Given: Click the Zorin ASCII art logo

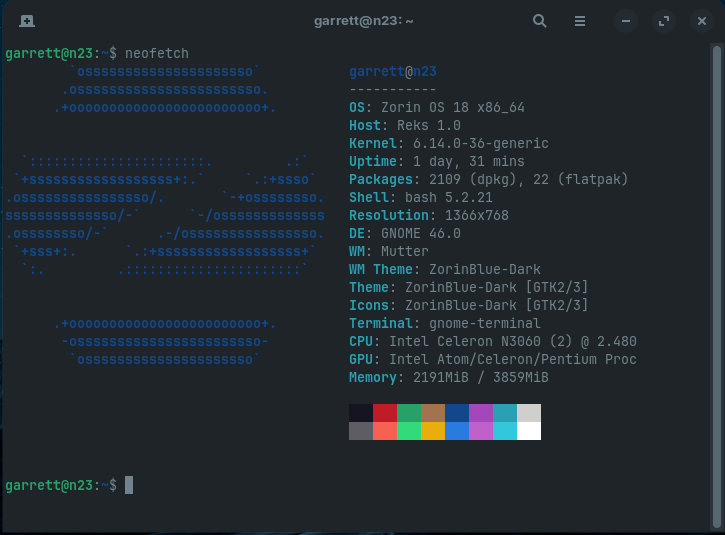Looking at the screenshot, I should [x=165, y=215].
